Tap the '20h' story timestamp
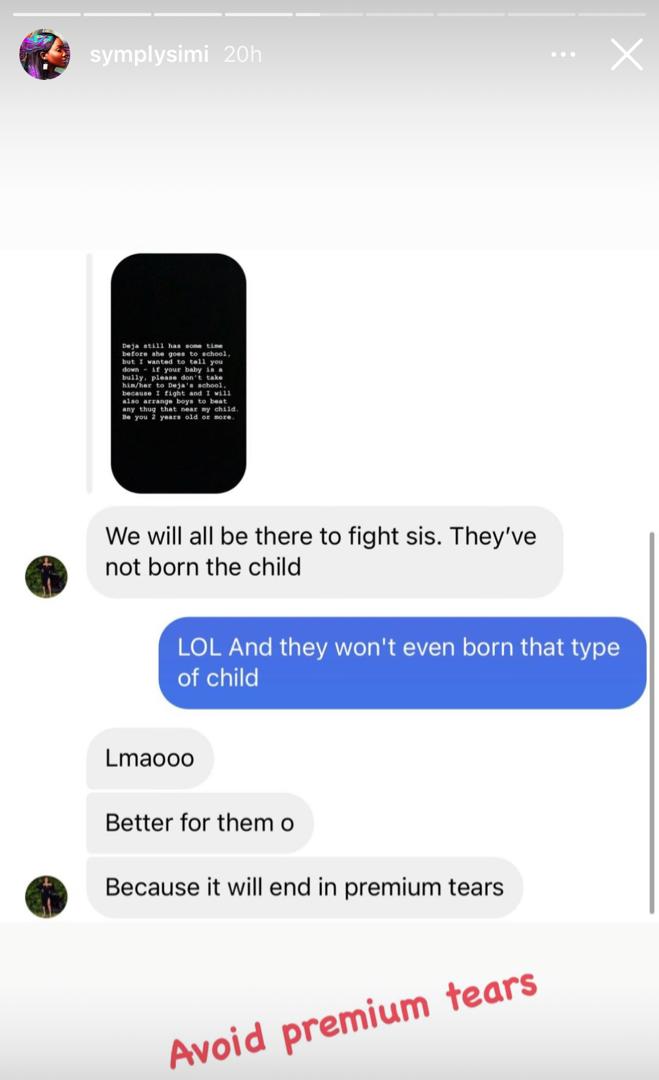This screenshot has width=659, height=1080. point(242,54)
